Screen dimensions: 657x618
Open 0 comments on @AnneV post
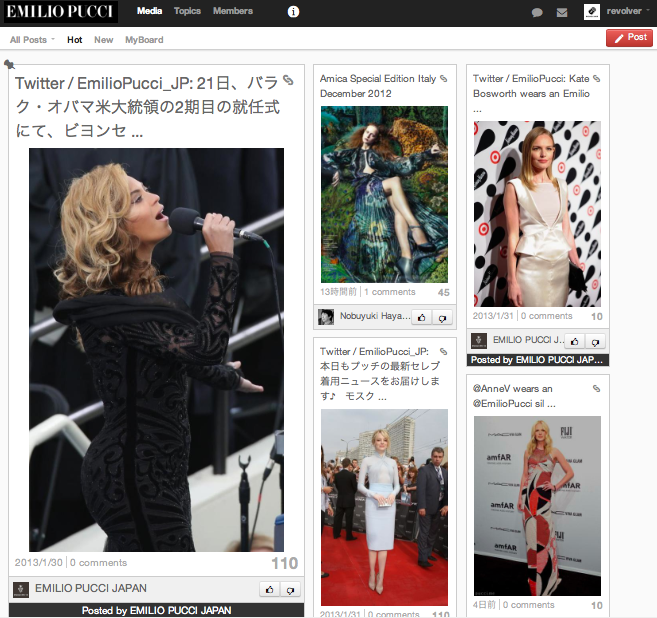point(528,605)
